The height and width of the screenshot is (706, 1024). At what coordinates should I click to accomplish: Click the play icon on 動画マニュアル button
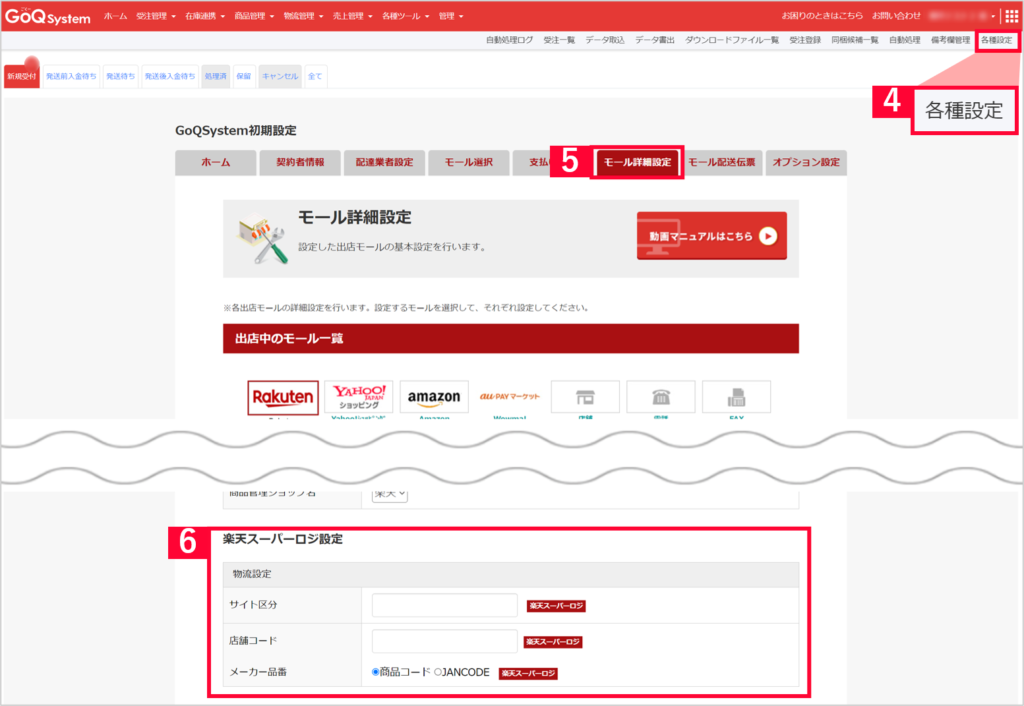766,236
